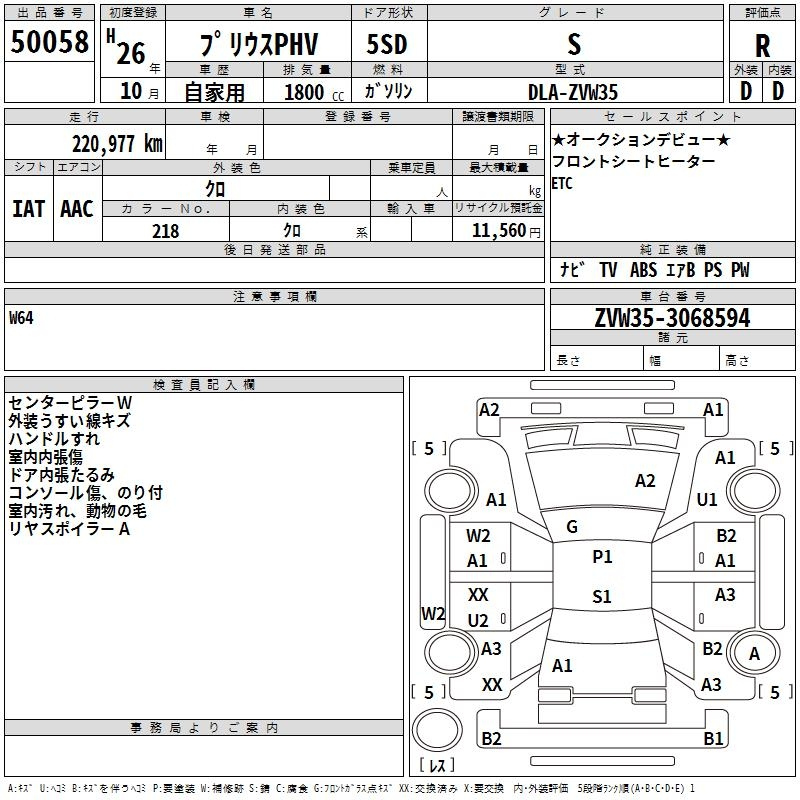Select the roof mark P1 on diagram
The image size is (800, 800).
(x=602, y=557)
